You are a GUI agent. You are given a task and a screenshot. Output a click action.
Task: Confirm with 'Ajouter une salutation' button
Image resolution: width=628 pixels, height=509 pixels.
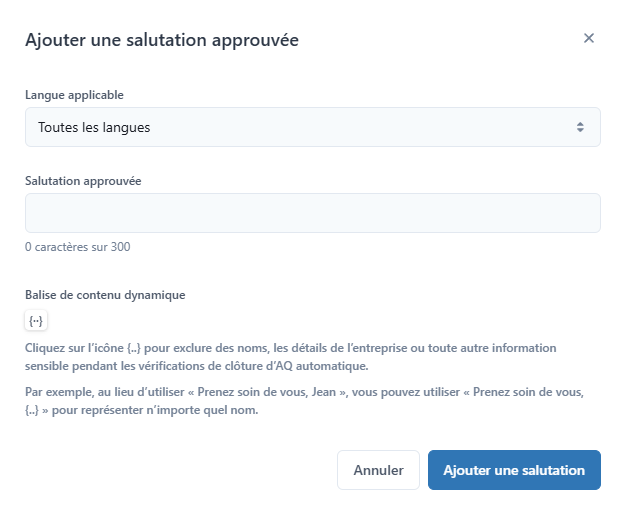[x=514, y=470]
